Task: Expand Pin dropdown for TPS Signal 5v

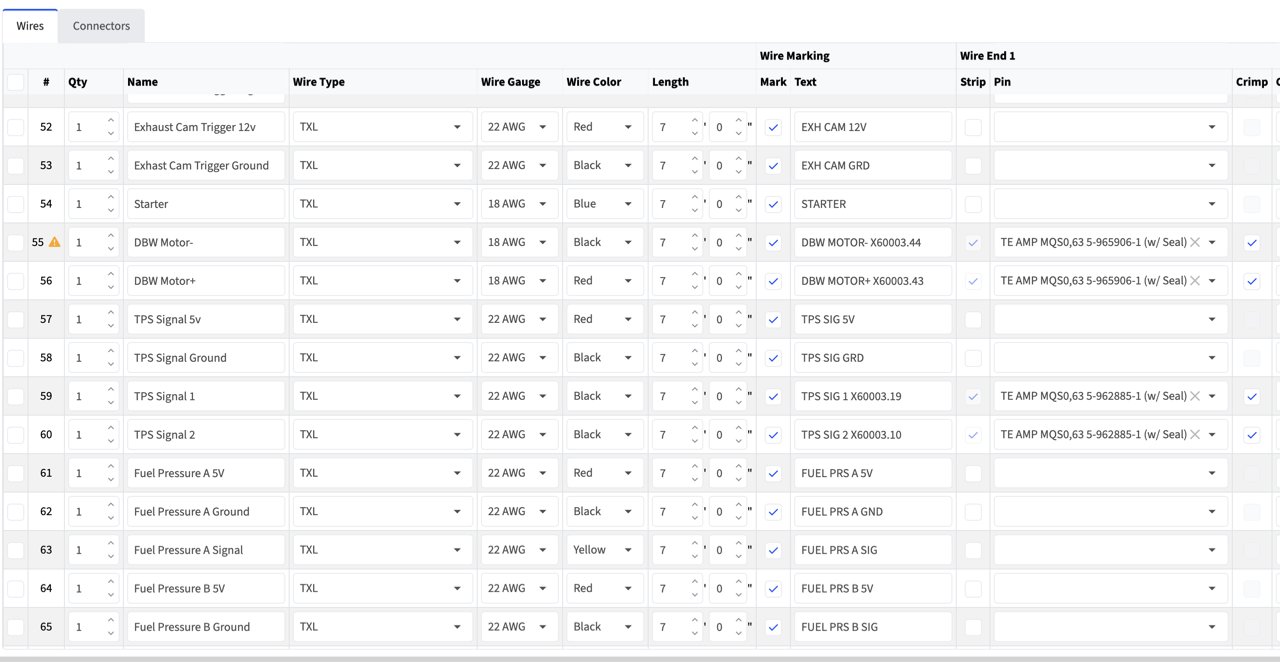Action: 1211,320
